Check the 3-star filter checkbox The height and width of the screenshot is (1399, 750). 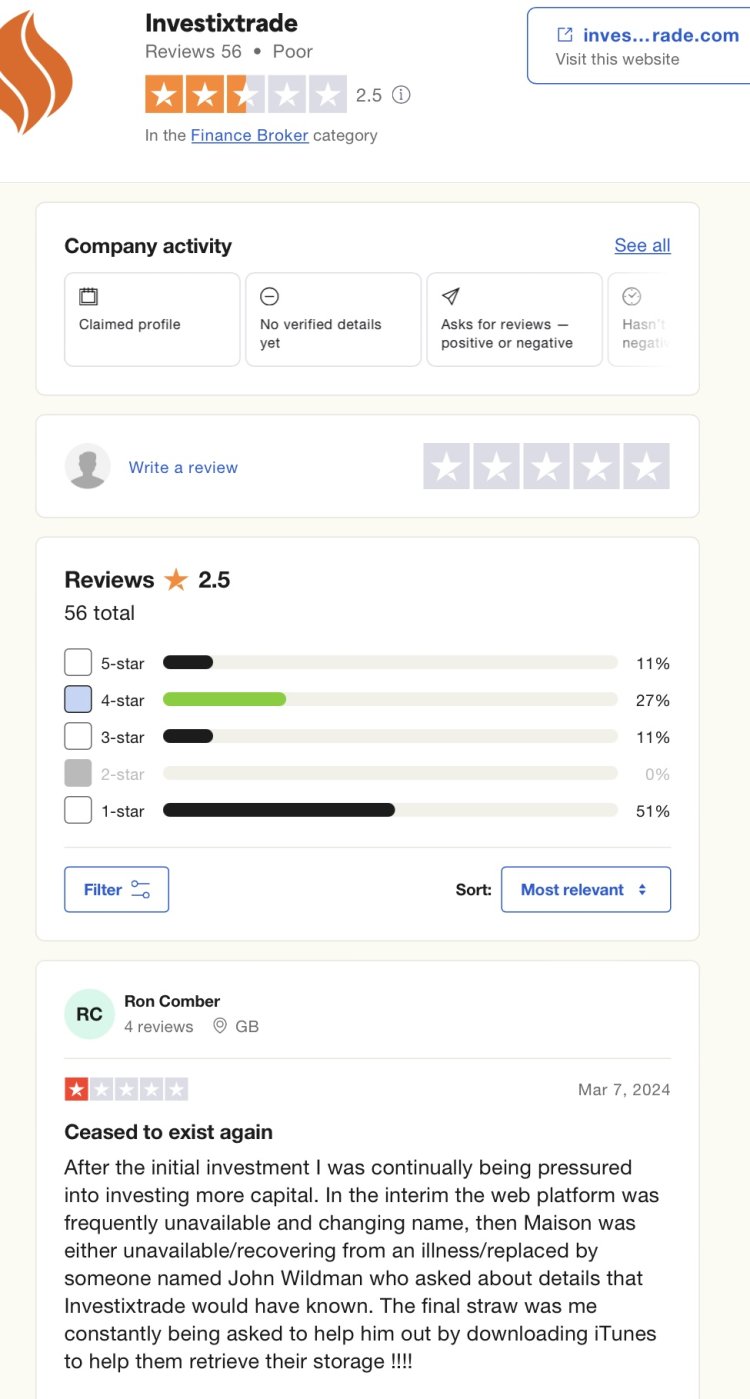pyautogui.click(x=78, y=736)
